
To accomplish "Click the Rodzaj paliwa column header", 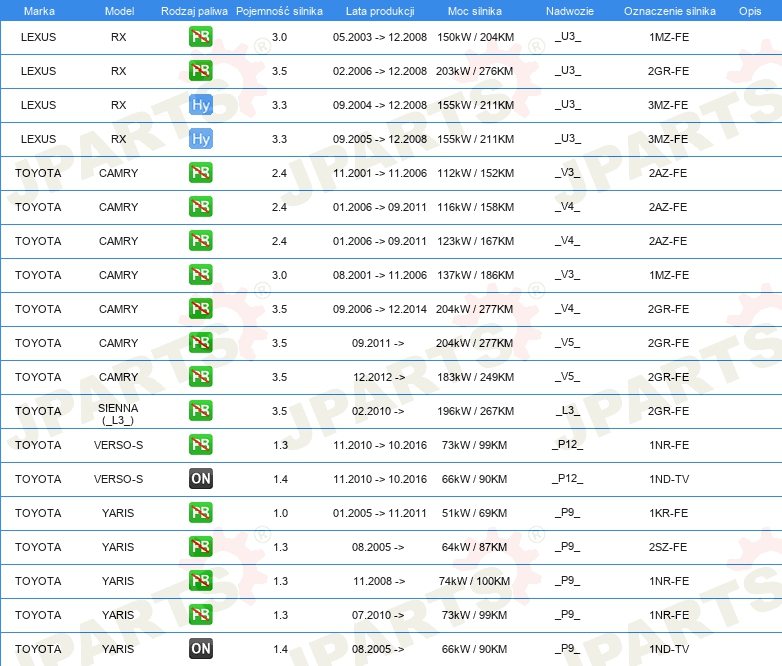I will [194, 11].
